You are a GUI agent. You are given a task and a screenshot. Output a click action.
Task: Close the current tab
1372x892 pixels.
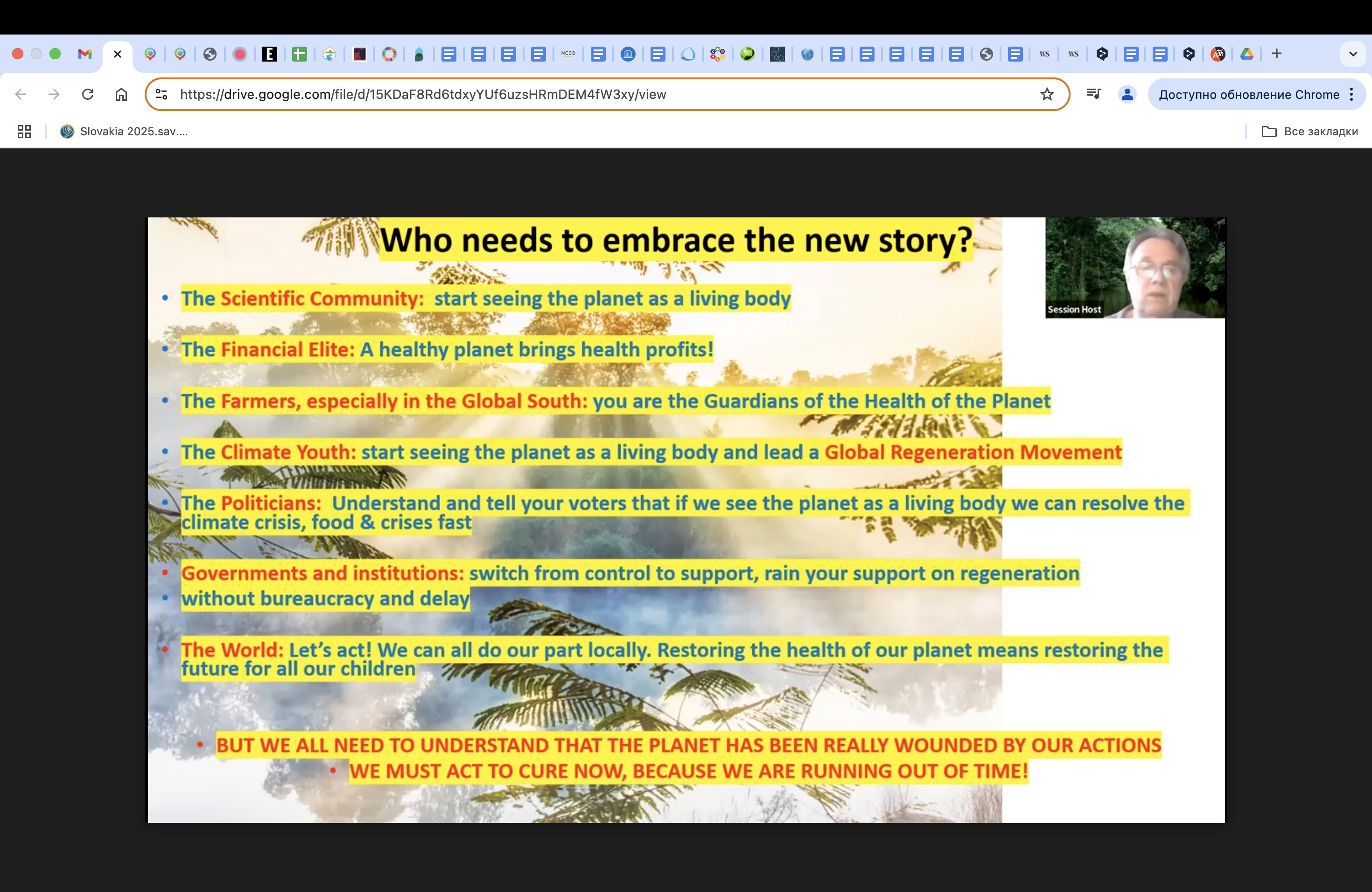[118, 54]
